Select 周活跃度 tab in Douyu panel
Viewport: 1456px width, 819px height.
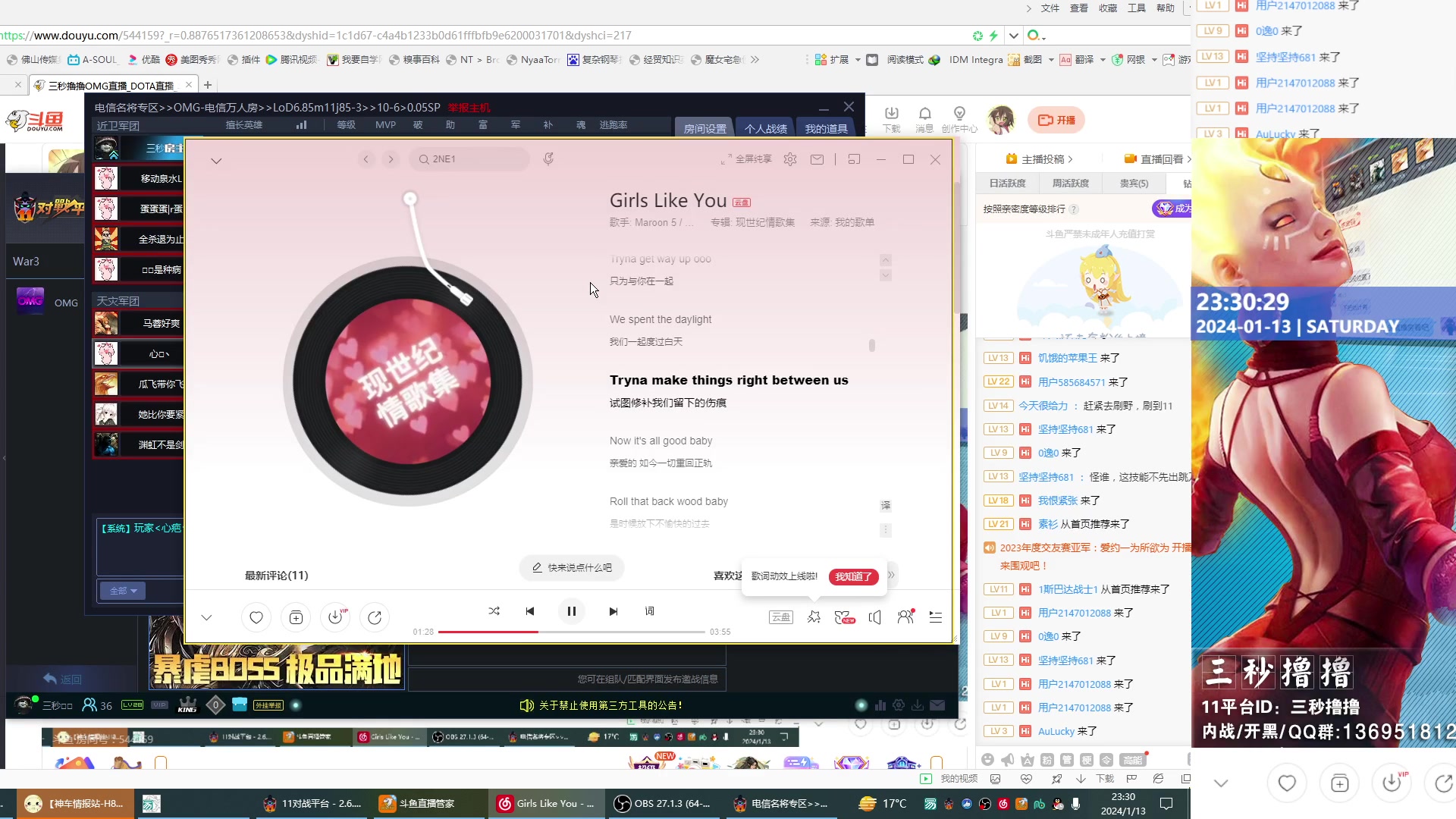point(1070,184)
